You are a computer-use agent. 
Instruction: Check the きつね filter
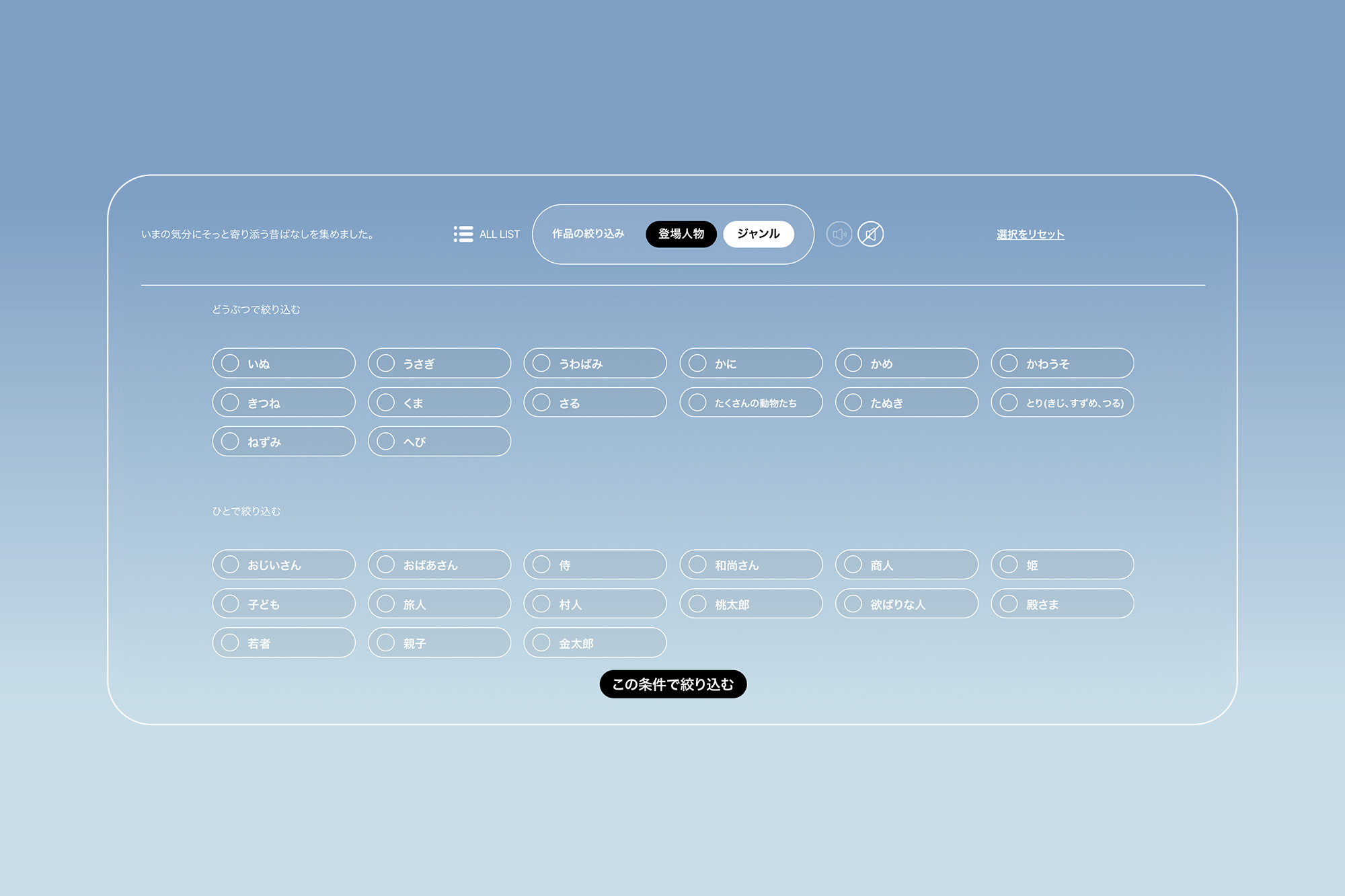click(x=283, y=403)
